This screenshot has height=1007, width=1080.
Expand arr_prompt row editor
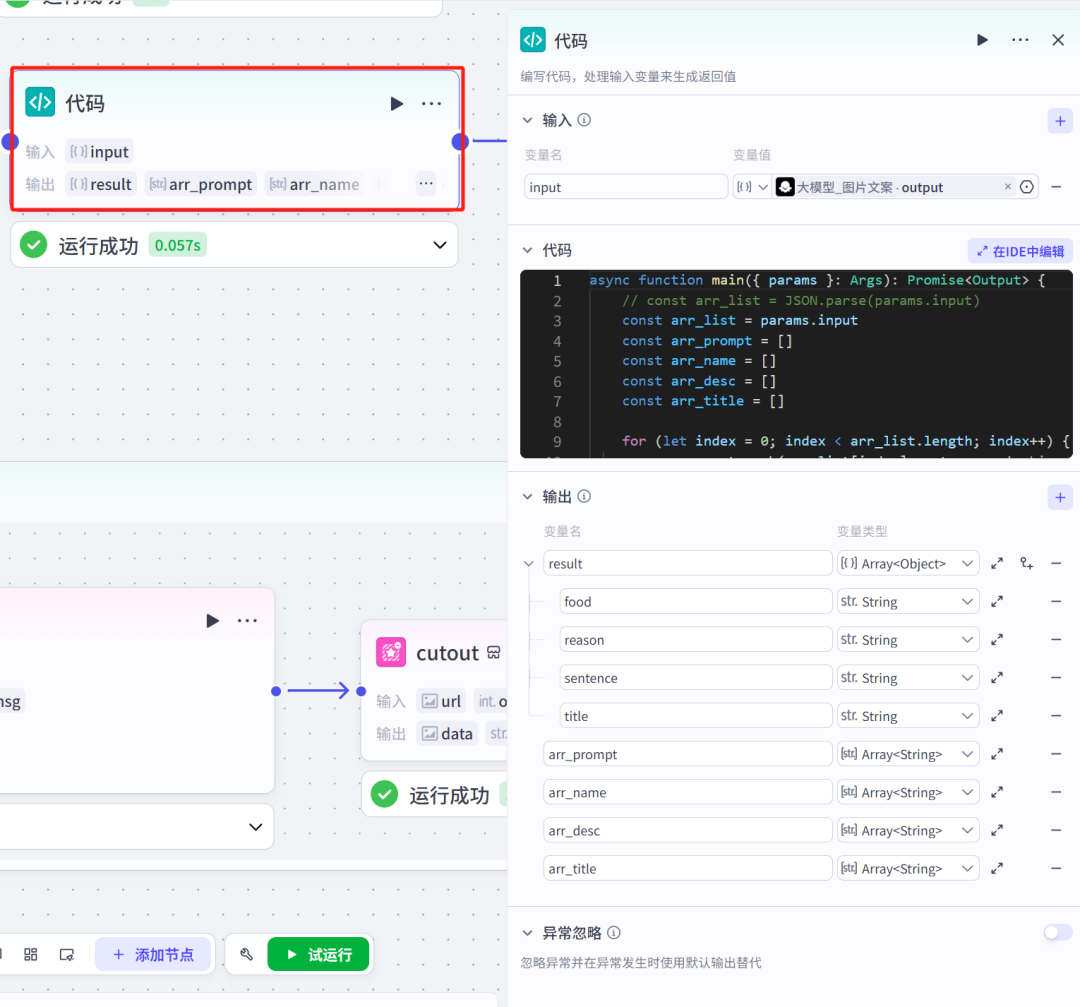[997, 754]
